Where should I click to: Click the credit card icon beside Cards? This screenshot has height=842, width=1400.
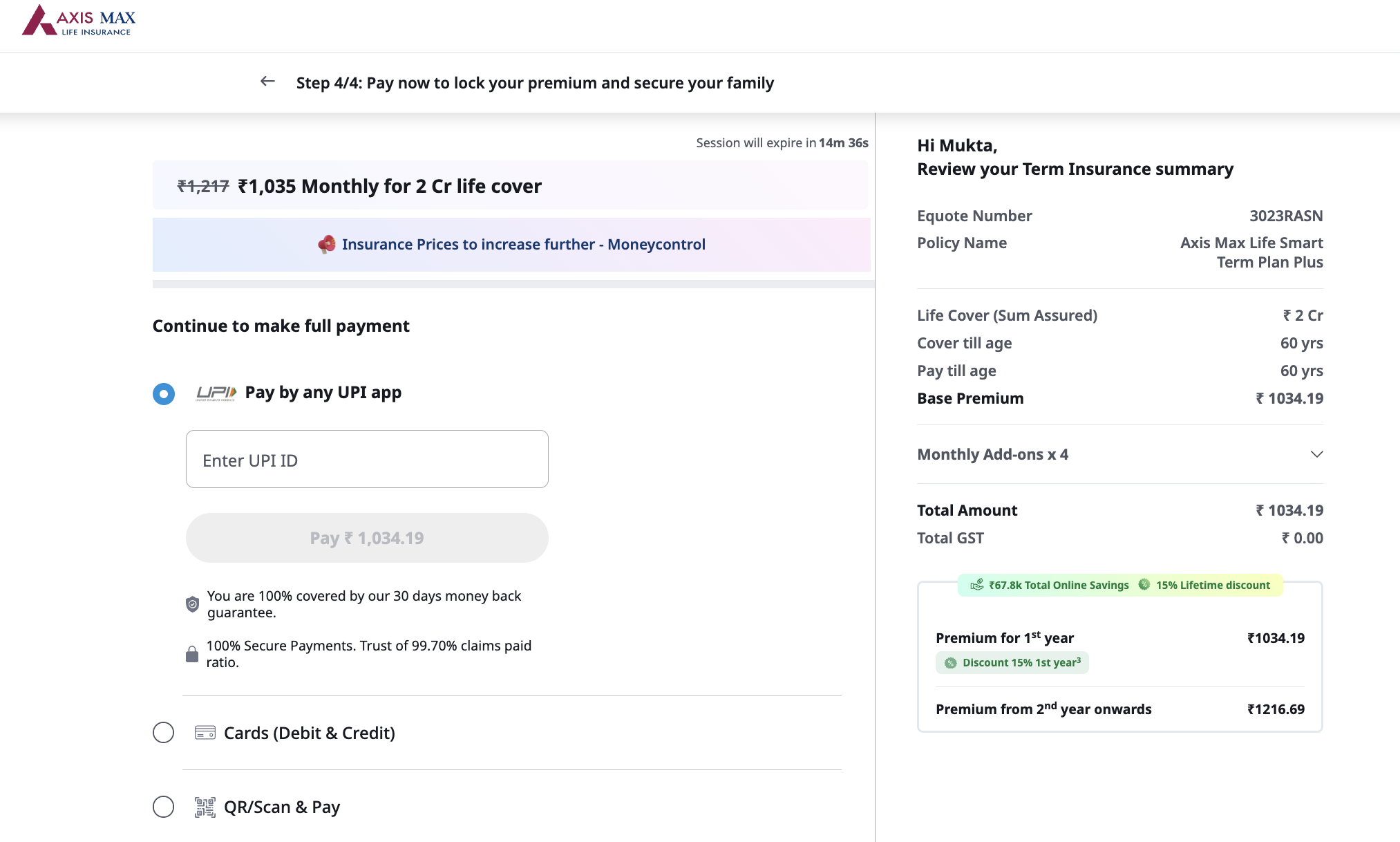point(205,733)
